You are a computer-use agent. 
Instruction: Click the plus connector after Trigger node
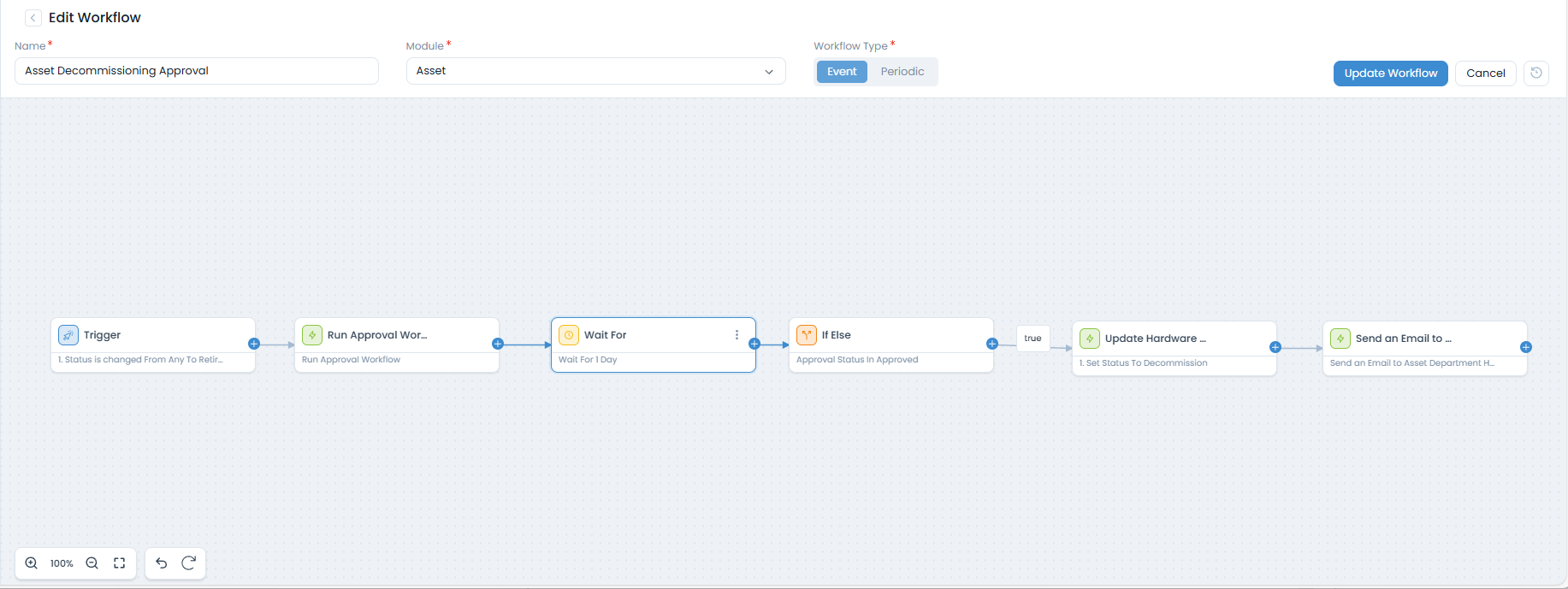click(x=254, y=344)
